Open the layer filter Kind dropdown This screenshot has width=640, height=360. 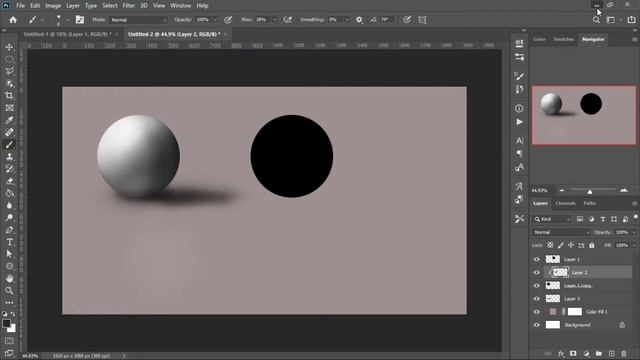point(552,219)
